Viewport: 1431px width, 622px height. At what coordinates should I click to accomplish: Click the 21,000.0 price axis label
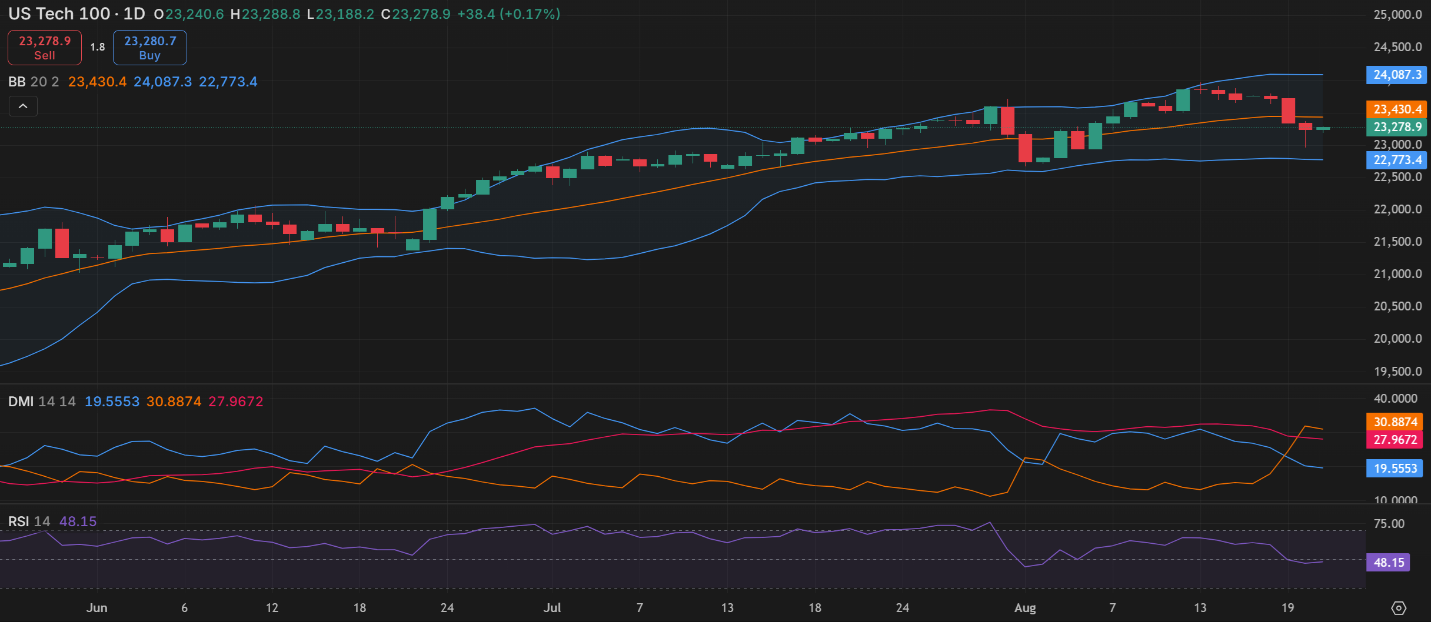pos(1400,274)
